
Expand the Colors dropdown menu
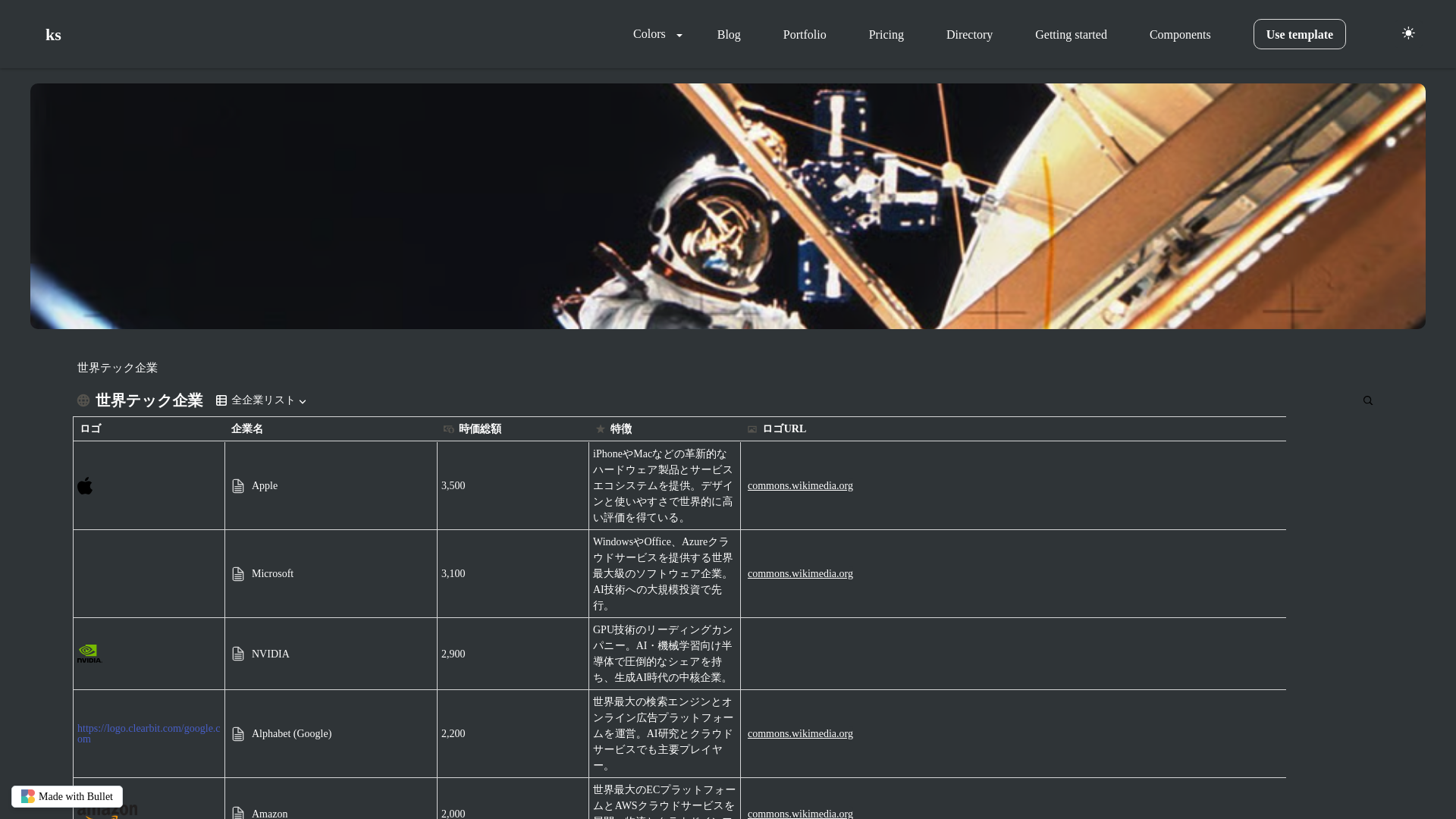point(657,34)
